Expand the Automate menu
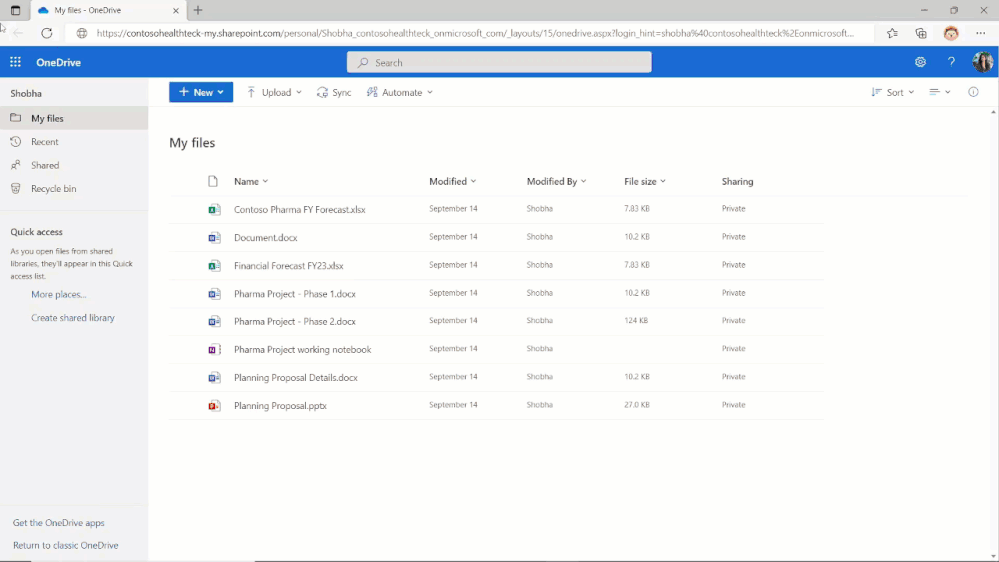This screenshot has width=999, height=562. click(x=400, y=92)
